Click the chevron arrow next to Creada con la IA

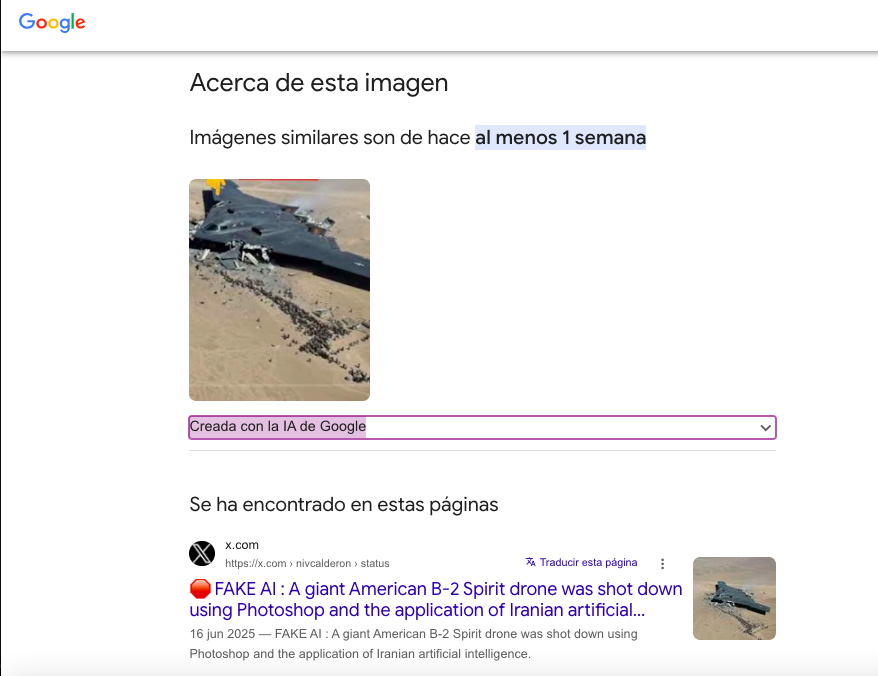coord(765,428)
